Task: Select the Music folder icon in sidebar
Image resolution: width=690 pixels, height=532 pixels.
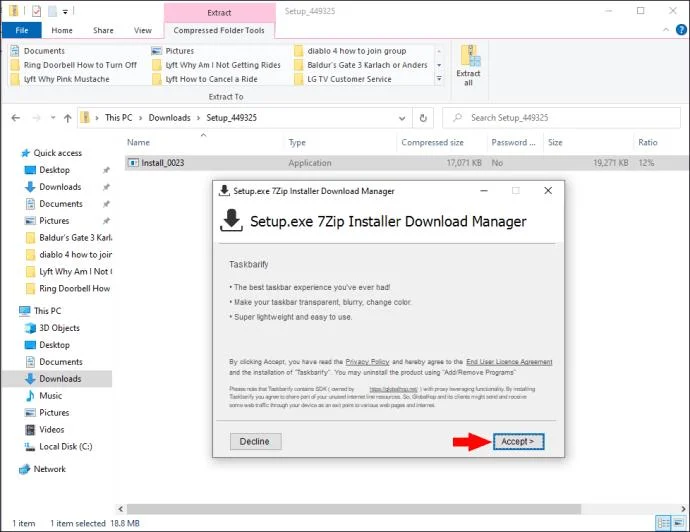Action: click(30, 396)
